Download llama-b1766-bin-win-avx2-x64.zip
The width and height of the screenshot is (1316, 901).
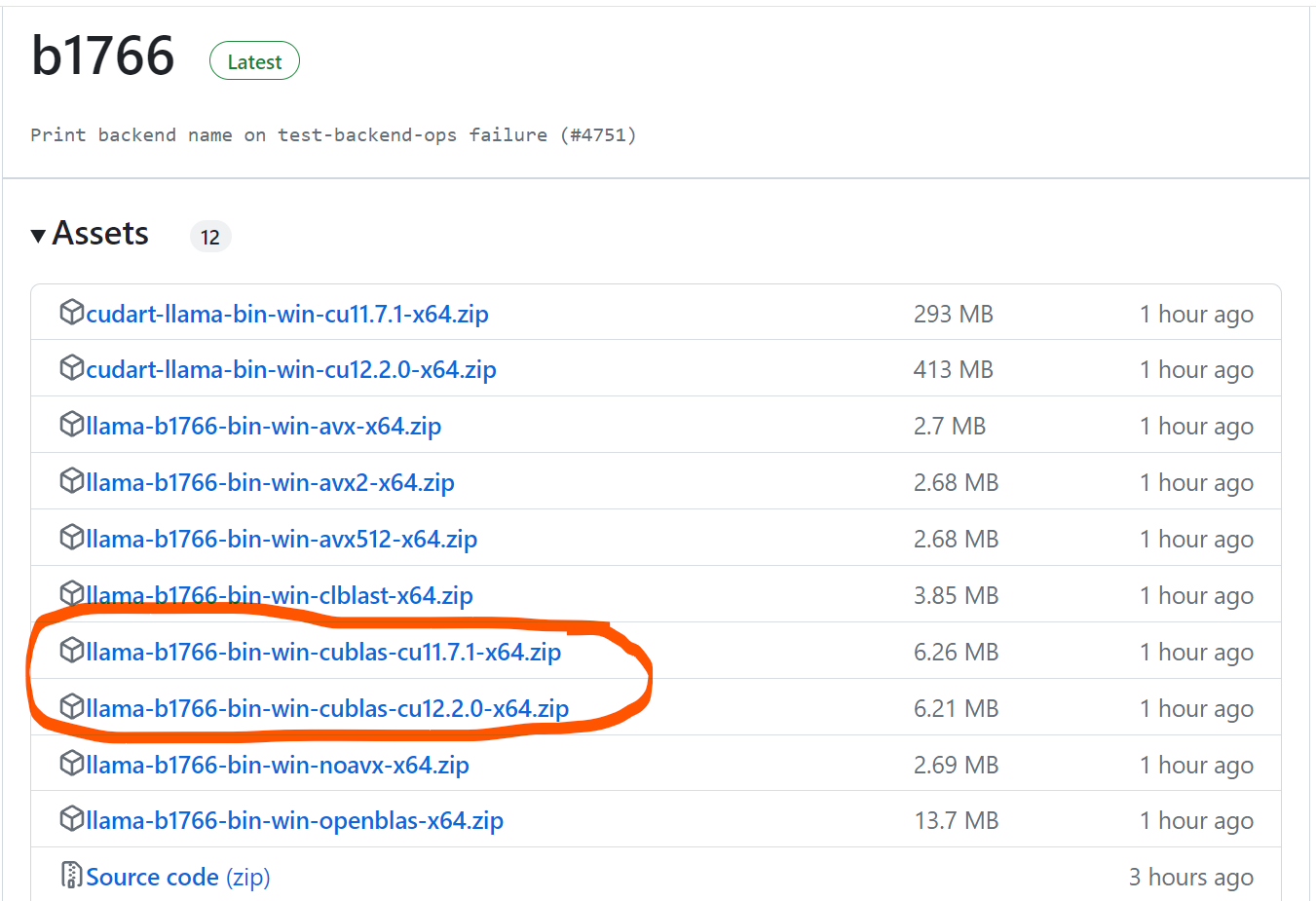click(x=270, y=482)
